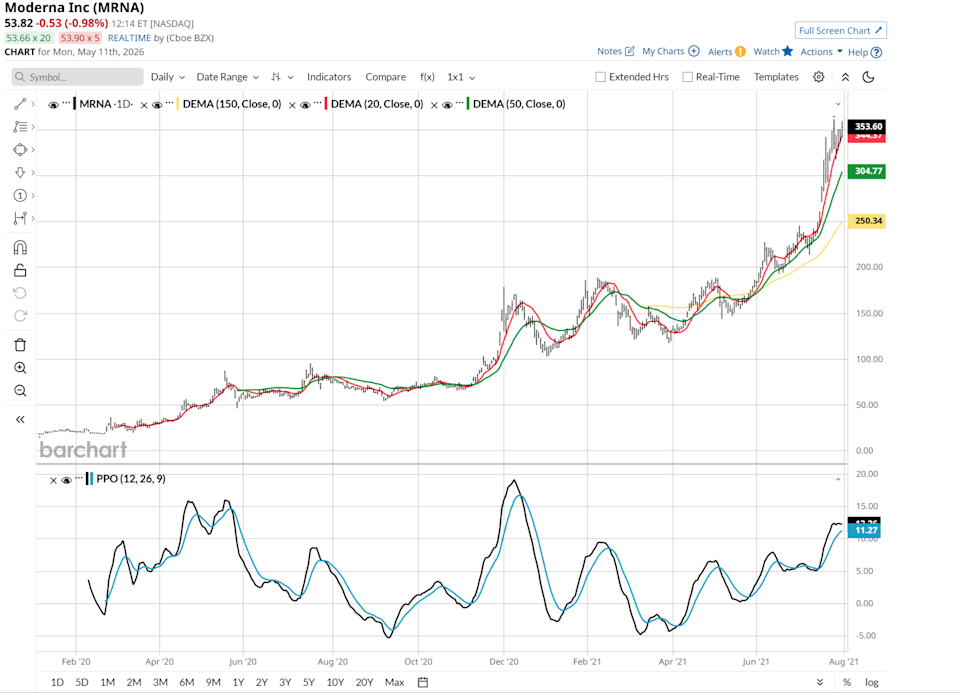Hide the DEMA 150 line

157,105
